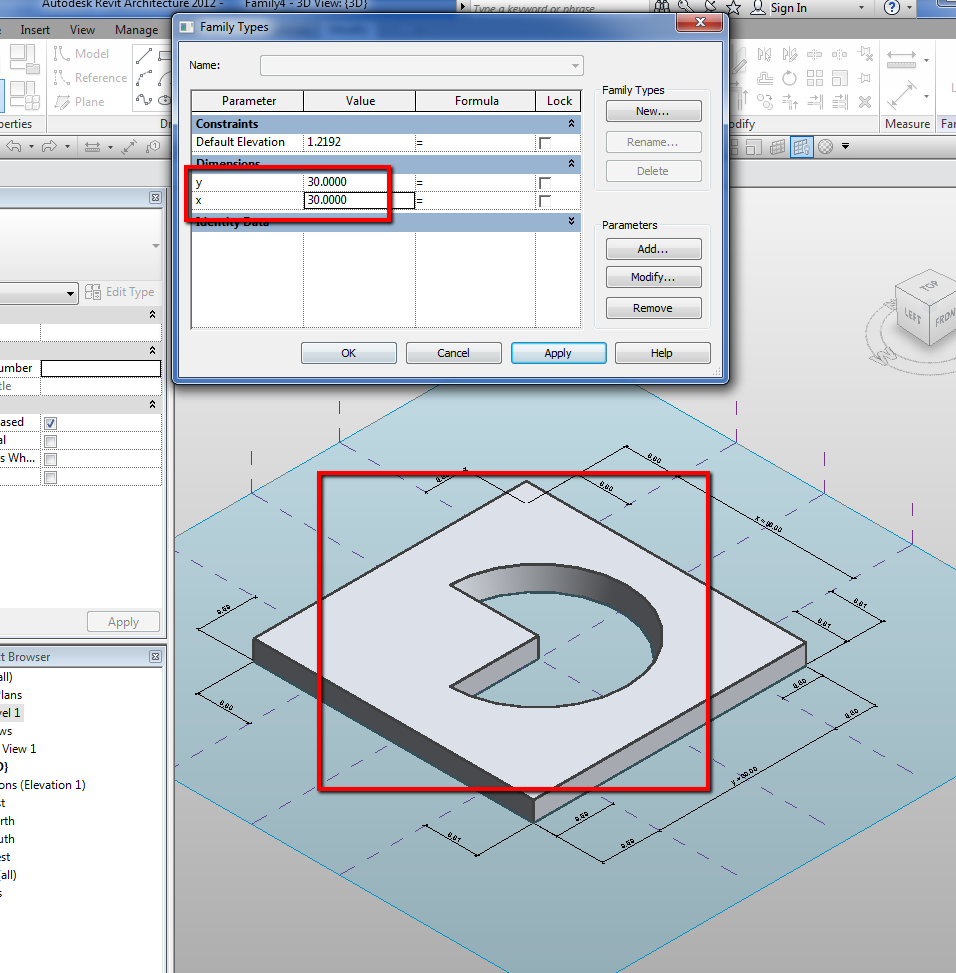Open the Help question mark icon
Screen dimensions: 956x973
pos(893,8)
